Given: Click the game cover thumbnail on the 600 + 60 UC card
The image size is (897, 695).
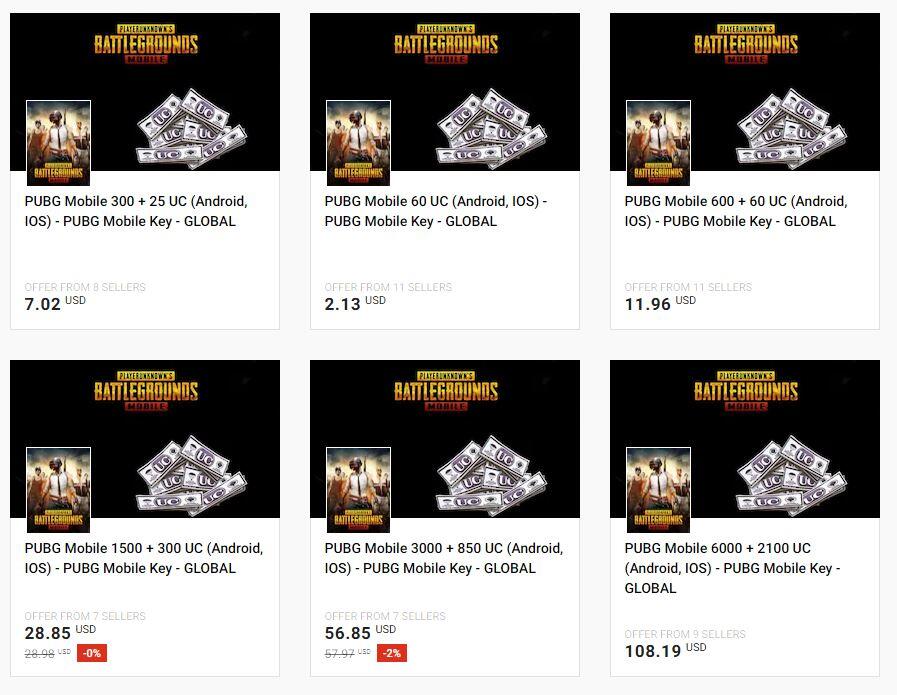Looking at the screenshot, I should tap(658, 143).
